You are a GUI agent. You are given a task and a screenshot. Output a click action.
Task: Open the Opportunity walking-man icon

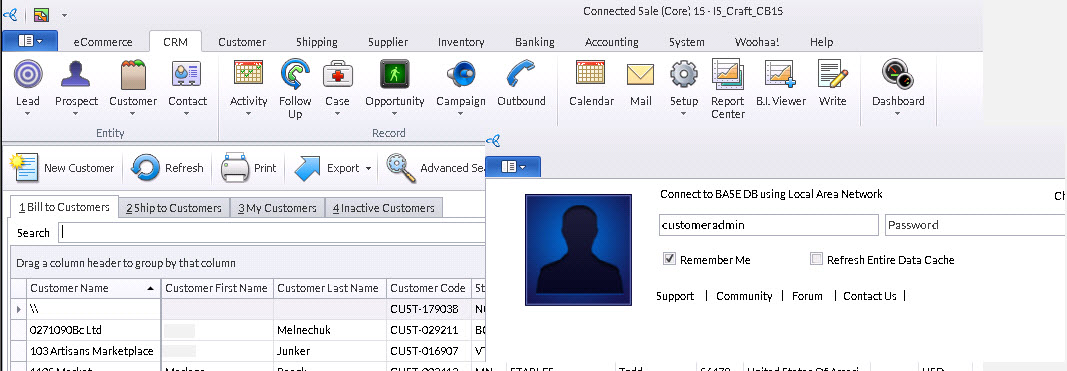pos(395,74)
